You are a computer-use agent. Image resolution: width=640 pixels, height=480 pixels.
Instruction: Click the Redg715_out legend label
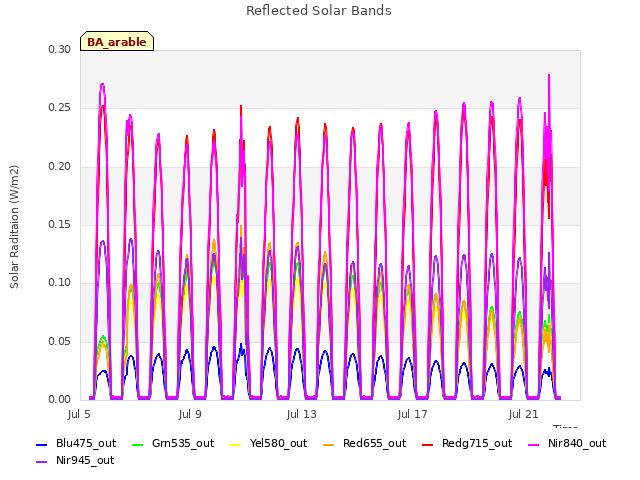(477, 443)
